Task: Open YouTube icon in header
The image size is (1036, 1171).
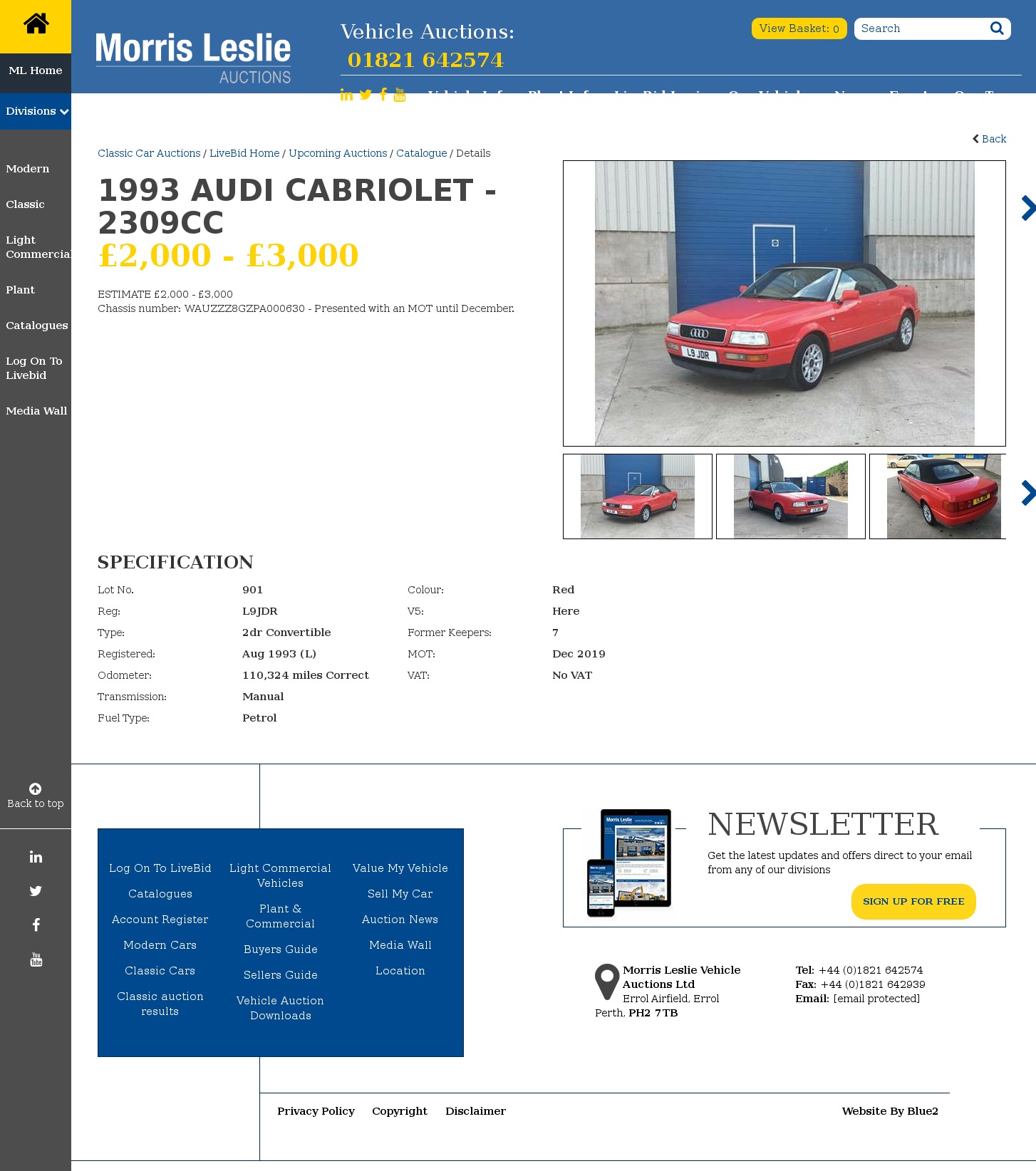Action: (x=400, y=95)
